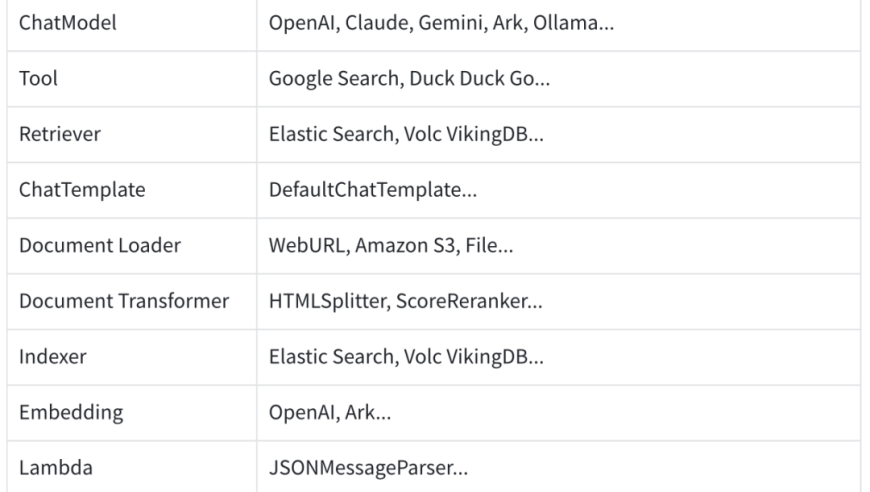
Task: Click the Lambda row label
Action: pyautogui.click(x=55, y=468)
